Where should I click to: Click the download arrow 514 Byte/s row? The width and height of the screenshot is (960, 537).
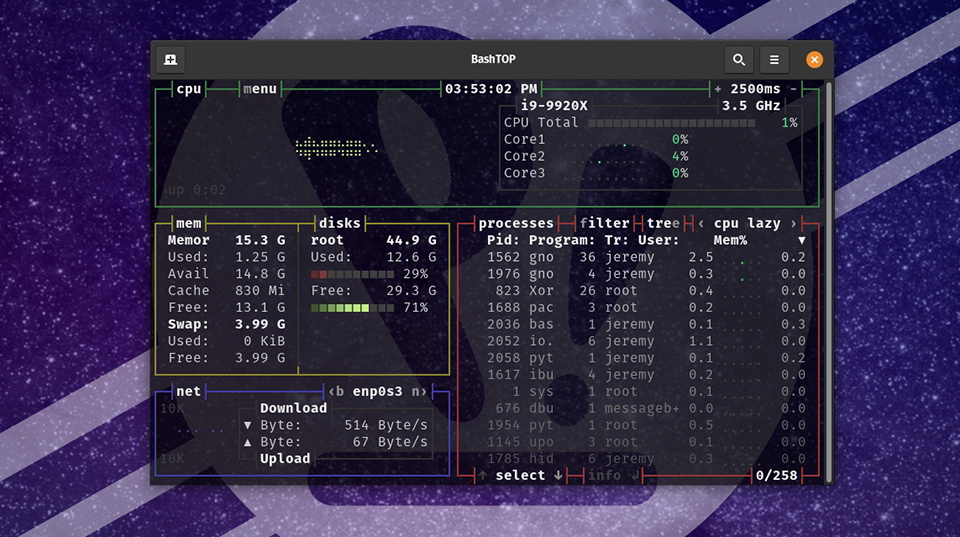pos(336,425)
